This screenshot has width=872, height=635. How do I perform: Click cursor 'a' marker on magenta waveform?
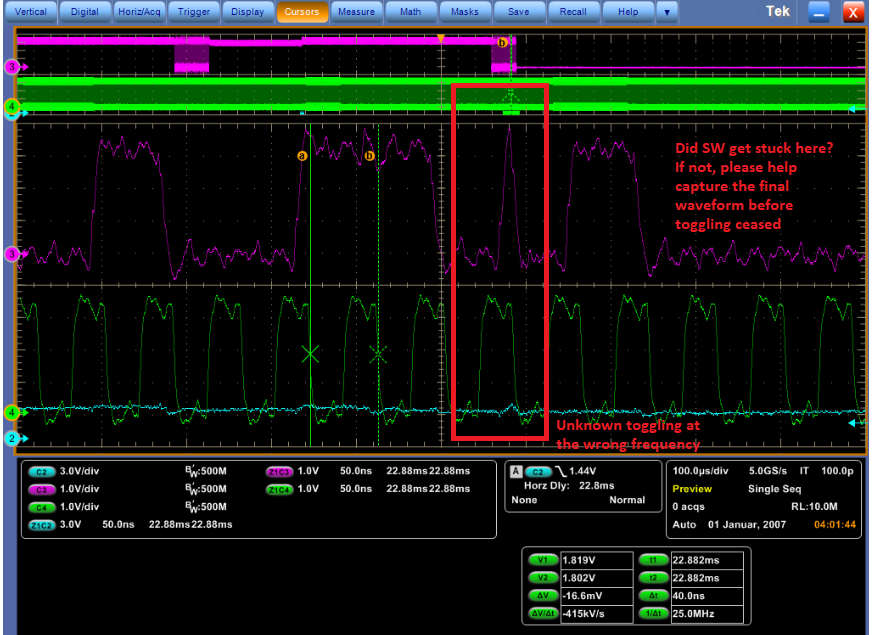301,156
